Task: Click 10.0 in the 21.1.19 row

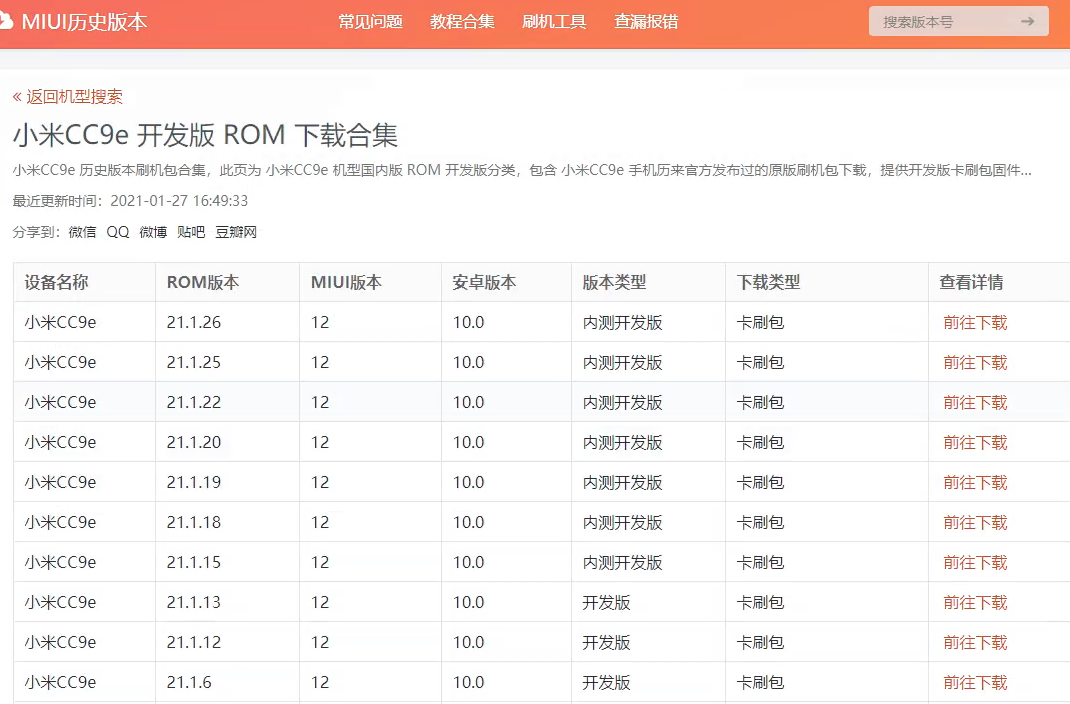Action: [468, 483]
